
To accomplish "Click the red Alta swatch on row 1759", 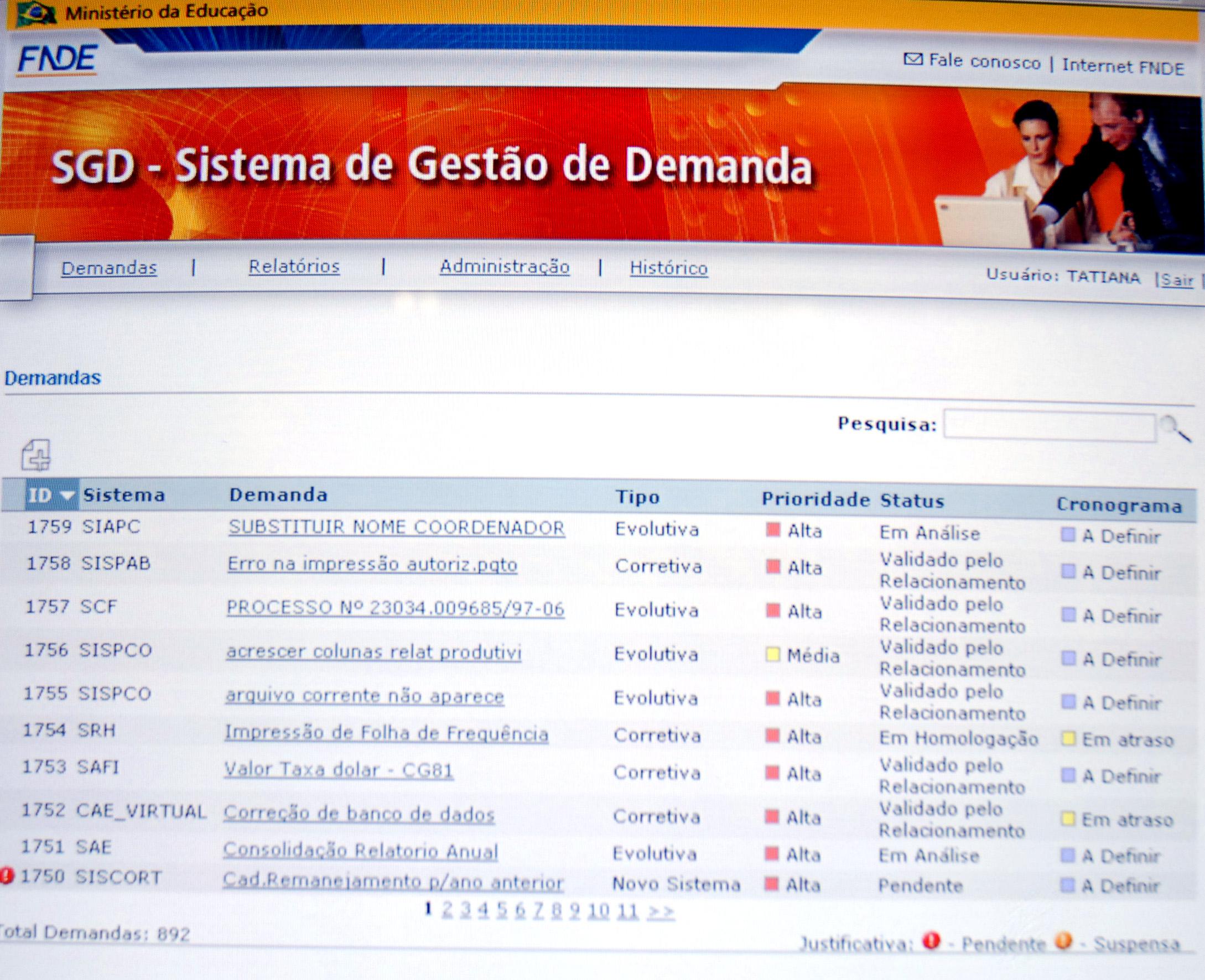I will (772, 529).
